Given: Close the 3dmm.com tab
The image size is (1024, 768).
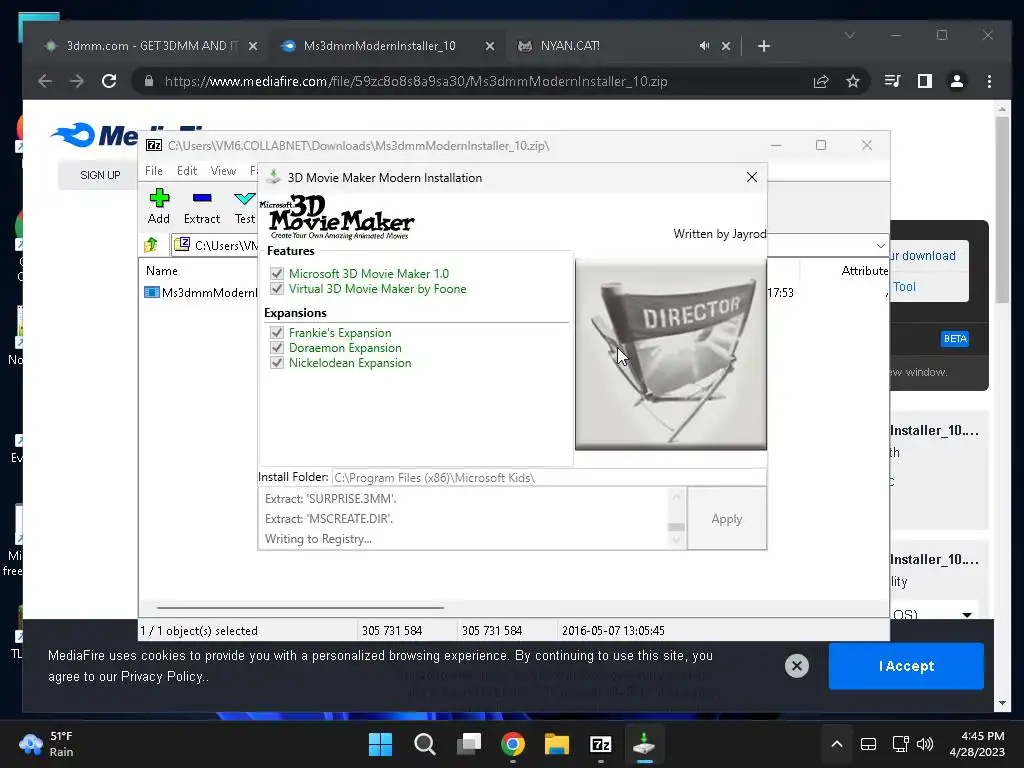Looking at the screenshot, I should click(x=253, y=46).
